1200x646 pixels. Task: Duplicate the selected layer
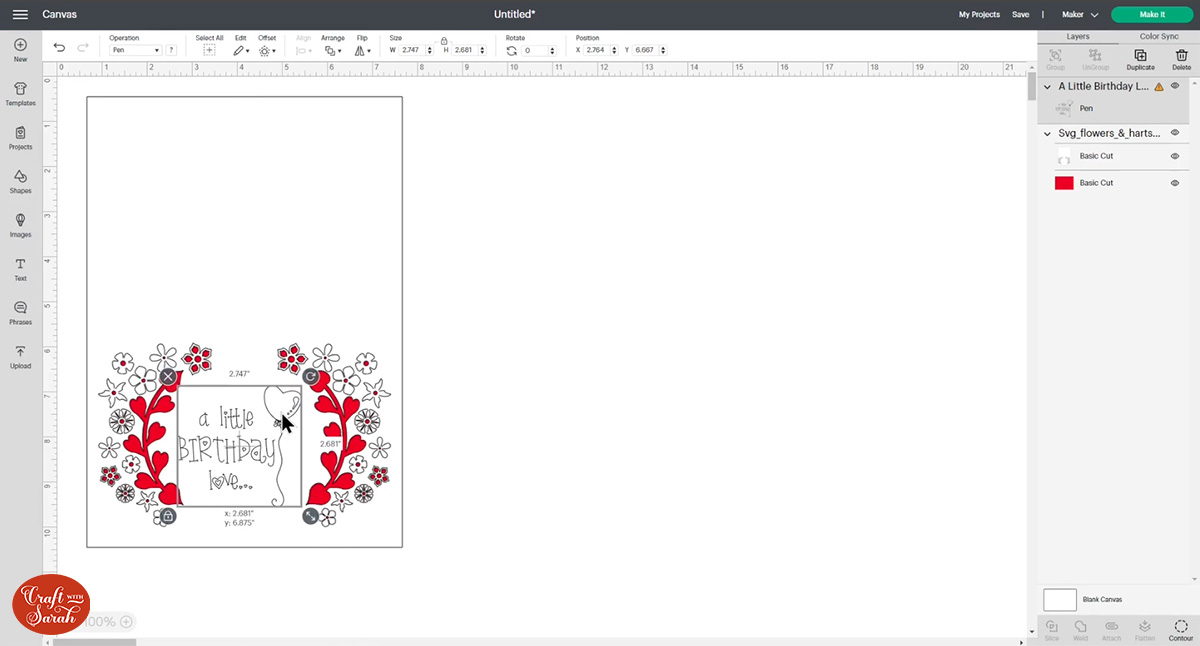click(1140, 58)
